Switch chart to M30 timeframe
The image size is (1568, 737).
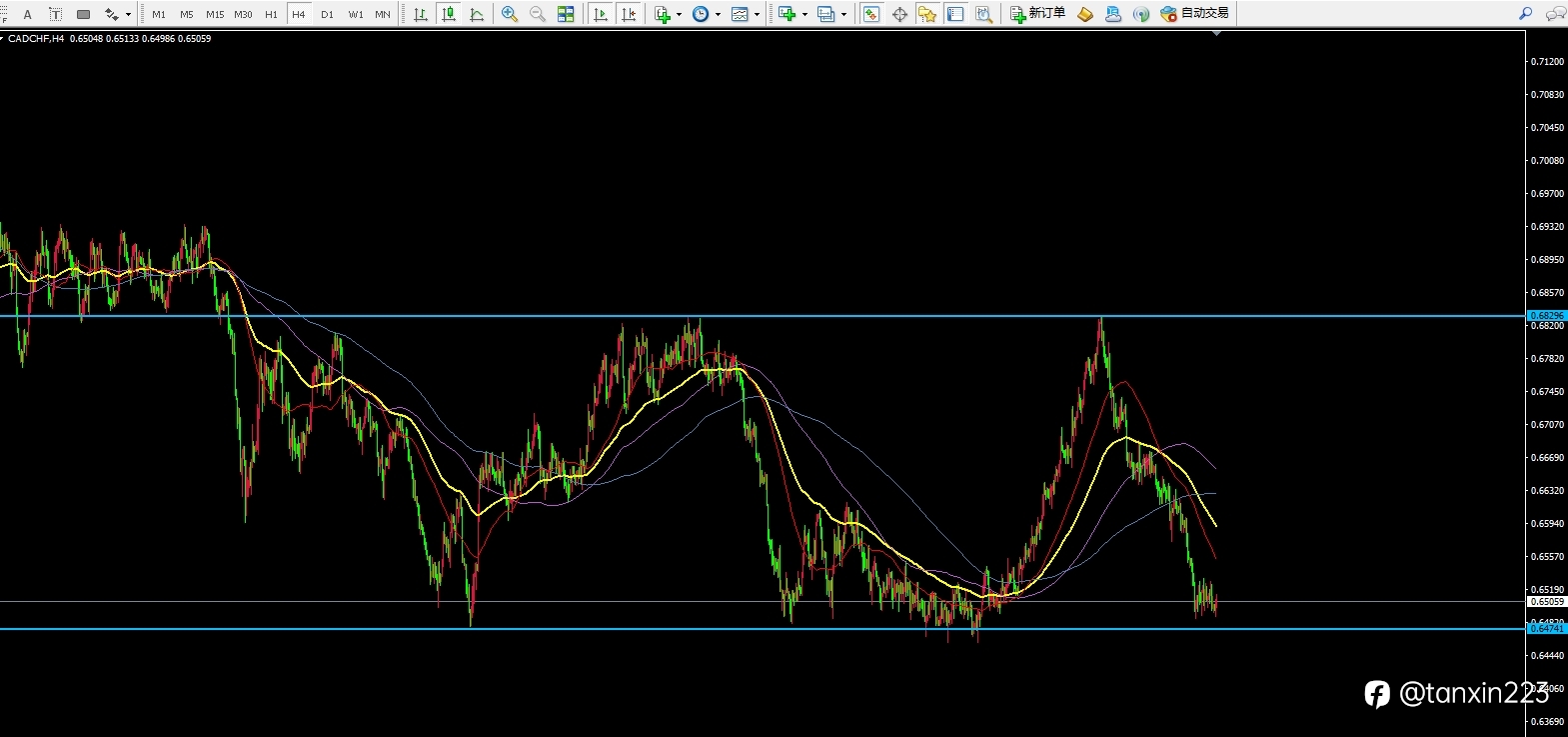point(243,14)
